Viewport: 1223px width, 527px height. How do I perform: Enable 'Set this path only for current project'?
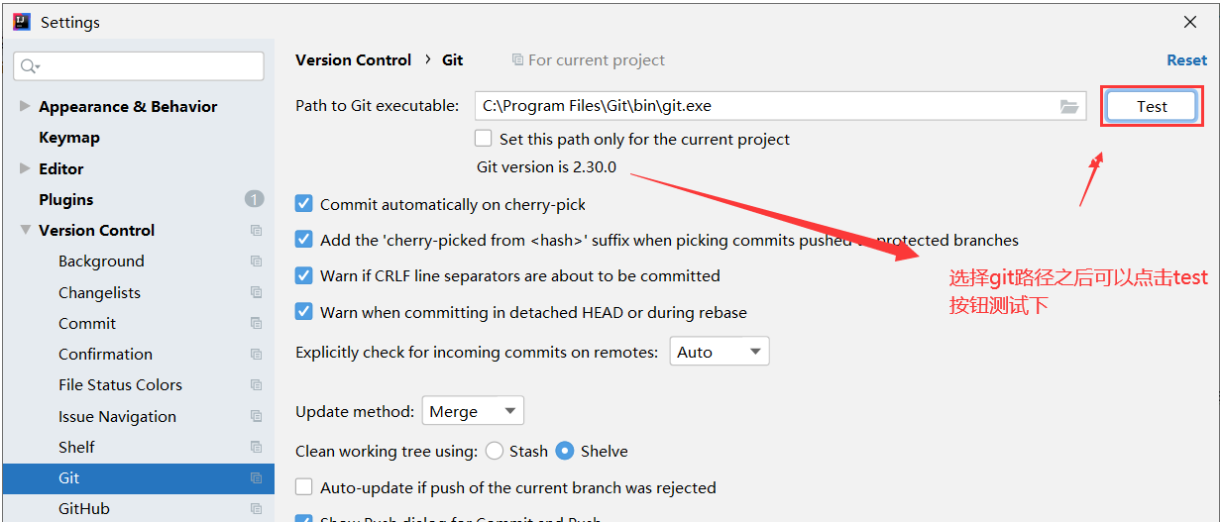click(484, 139)
